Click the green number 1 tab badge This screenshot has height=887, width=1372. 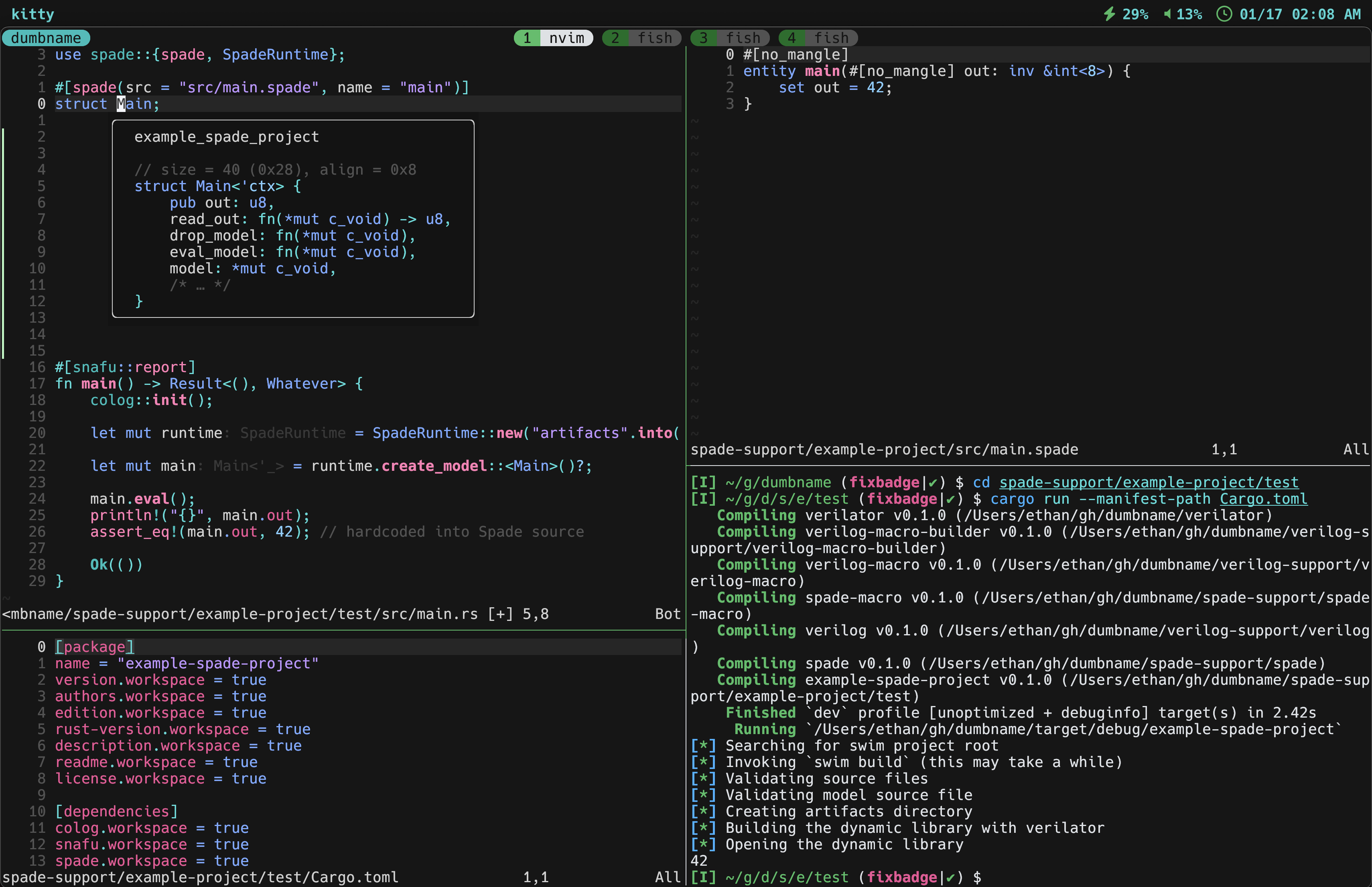click(527, 38)
